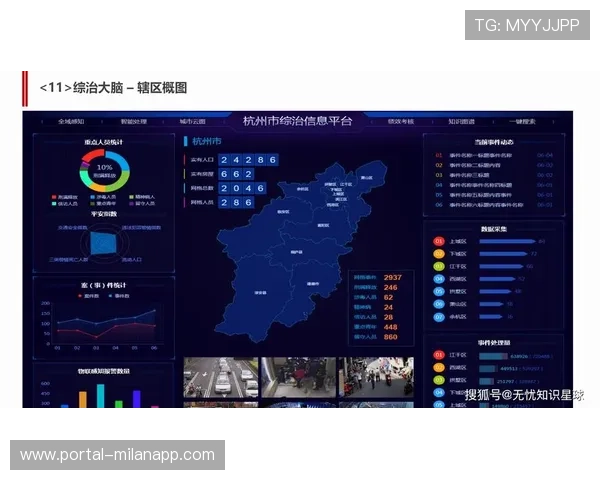Select 淳安县 region on the map

point(260,293)
